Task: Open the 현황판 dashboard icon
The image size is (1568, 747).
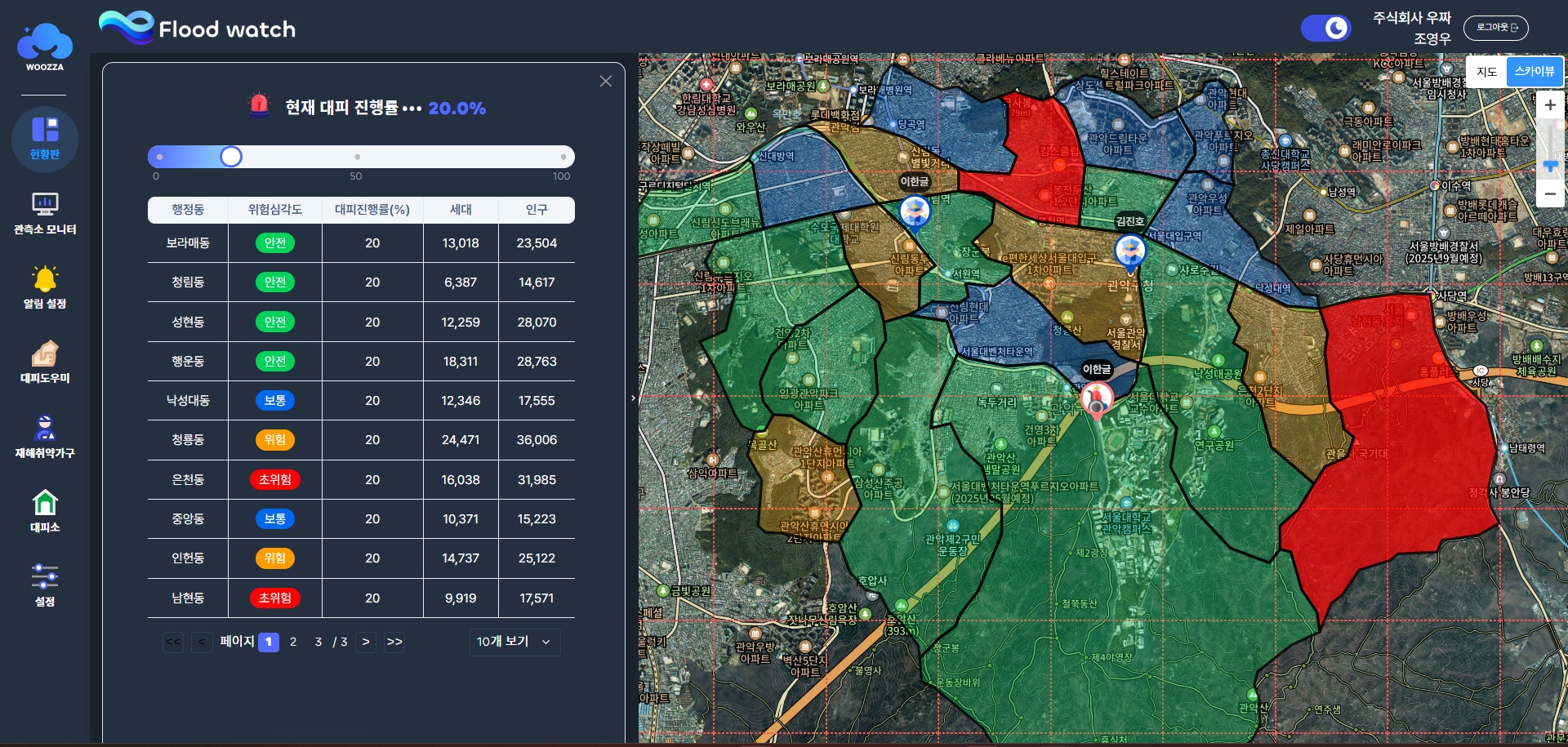Action: [45, 139]
